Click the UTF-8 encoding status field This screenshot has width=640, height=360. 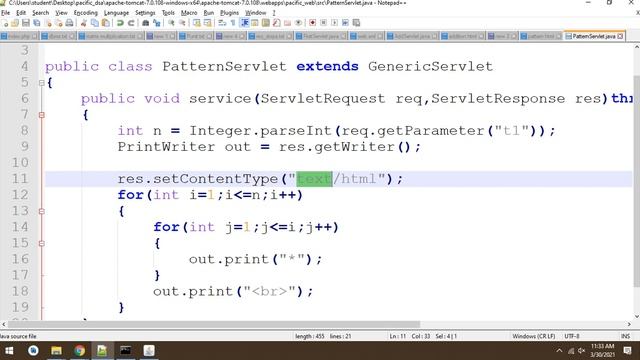coord(572,336)
